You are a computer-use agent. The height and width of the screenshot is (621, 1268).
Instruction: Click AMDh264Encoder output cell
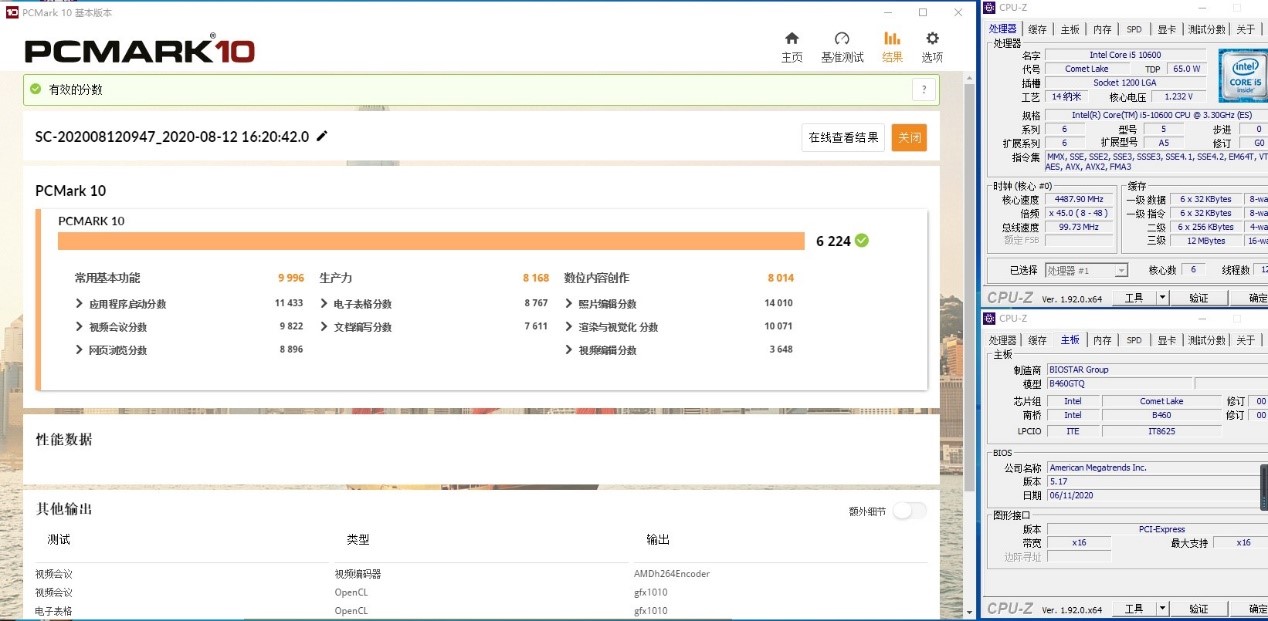pos(671,574)
